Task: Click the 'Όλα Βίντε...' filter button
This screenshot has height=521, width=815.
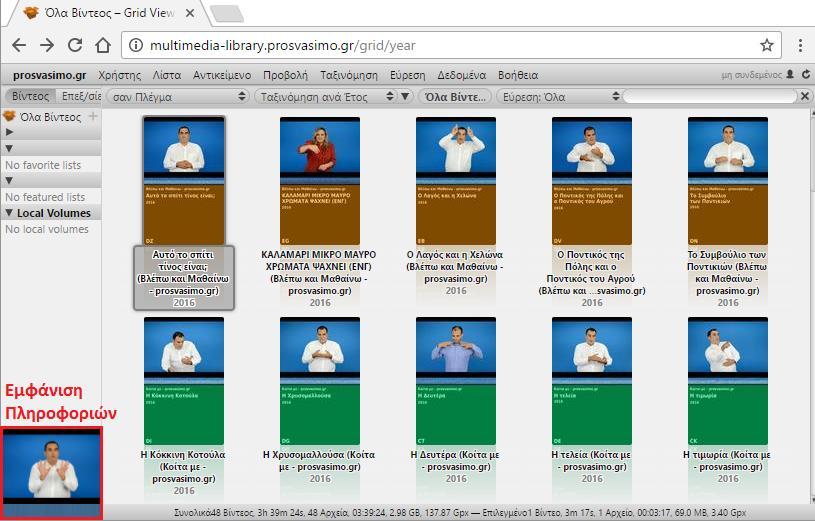Action: click(x=455, y=96)
